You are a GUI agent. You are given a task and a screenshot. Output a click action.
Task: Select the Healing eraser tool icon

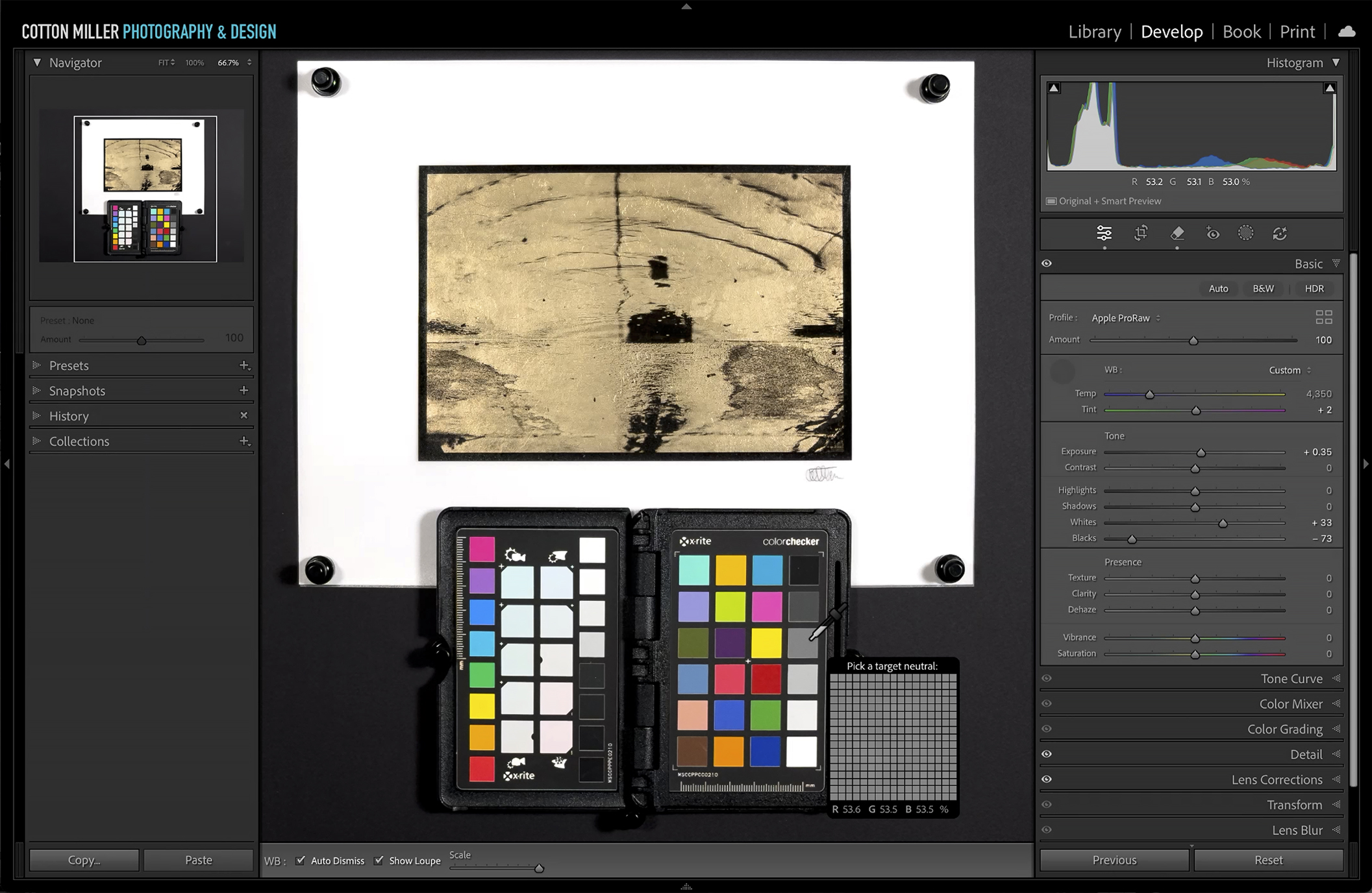coord(1177,234)
